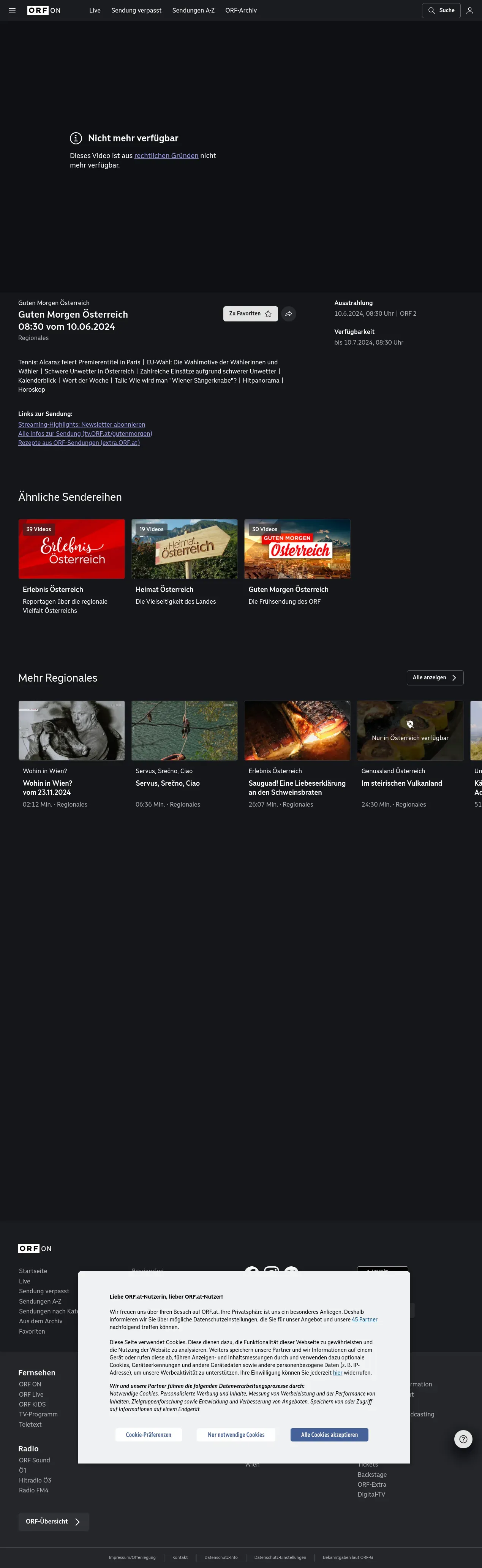Open footer TV-Programm link
482x1568 pixels.
pos(38,1414)
